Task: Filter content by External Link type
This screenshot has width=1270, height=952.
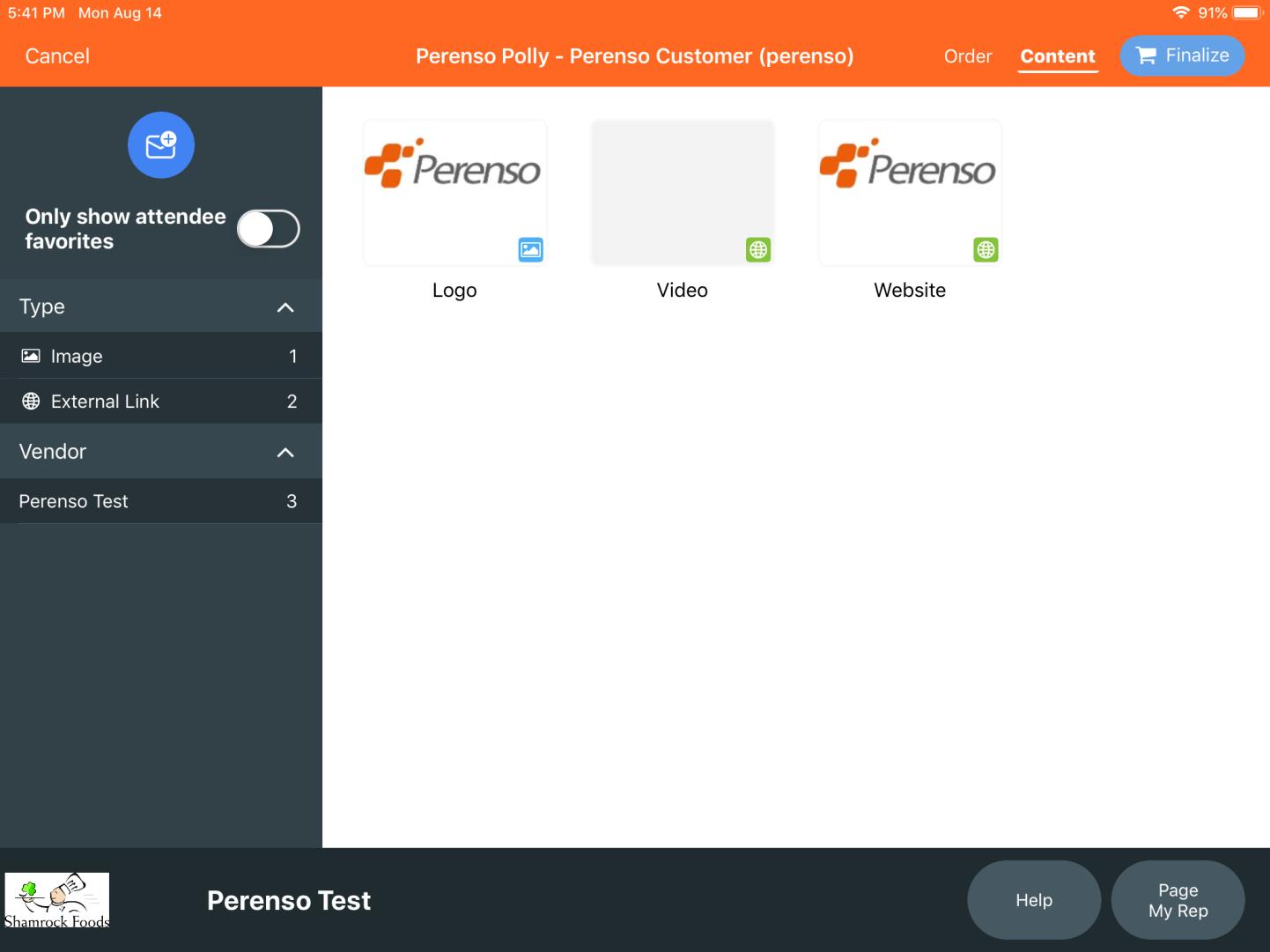Action: [161, 402]
